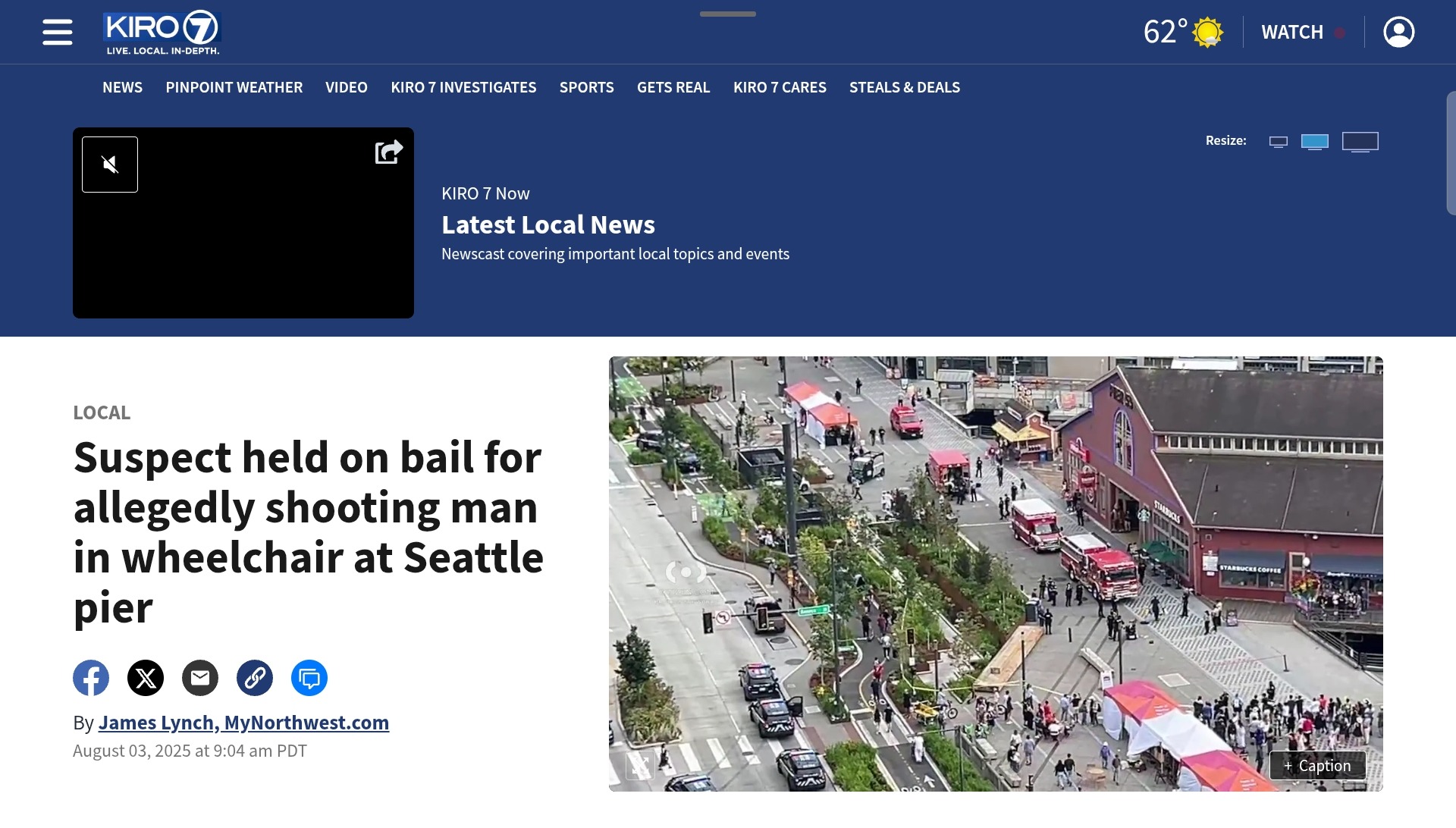This screenshot has width=1456, height=828.
Task: Open the hamburger navigation menu
Action: click(x=58, y=32)
